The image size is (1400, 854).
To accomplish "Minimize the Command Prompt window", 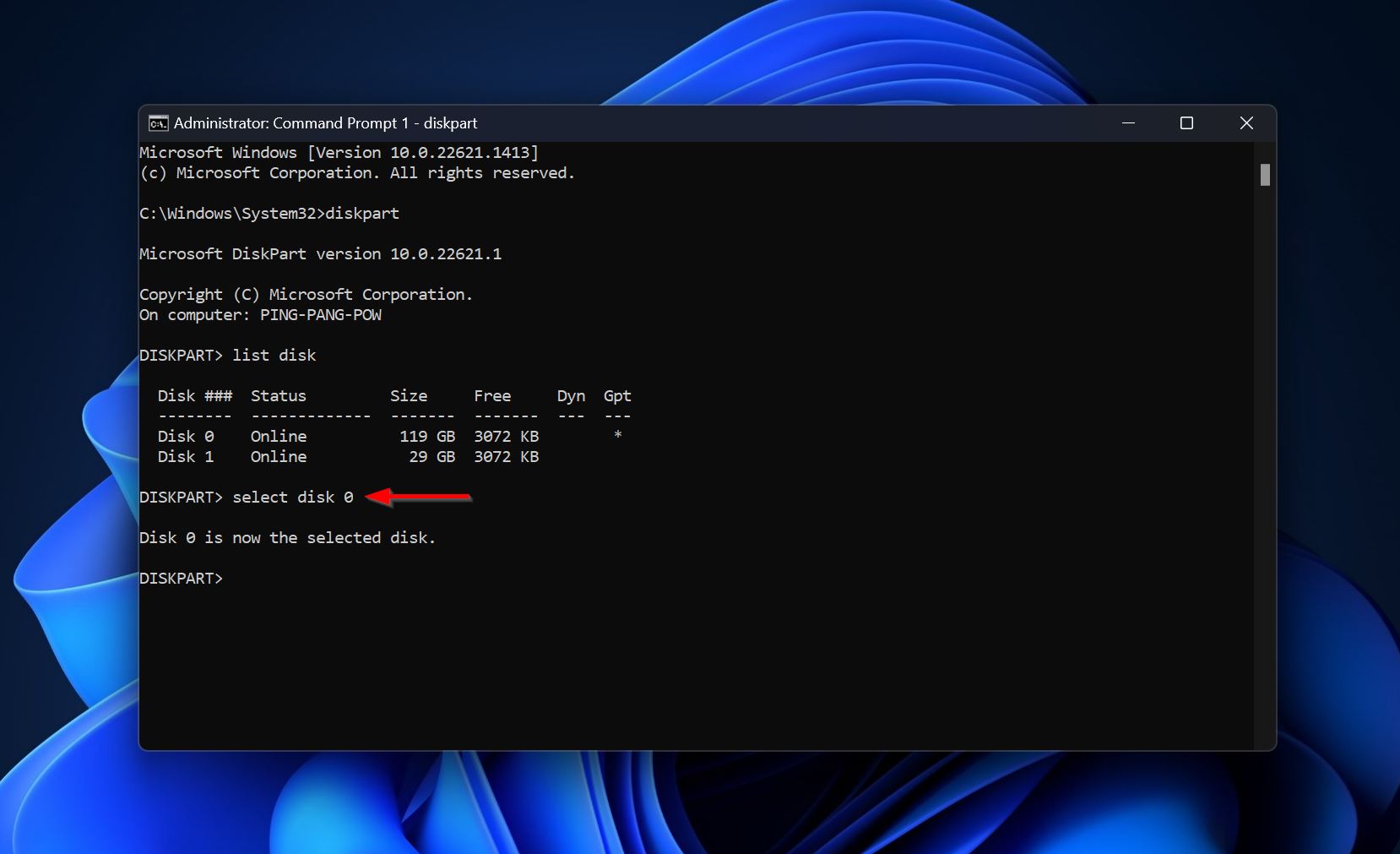I will coord(1128,123).
